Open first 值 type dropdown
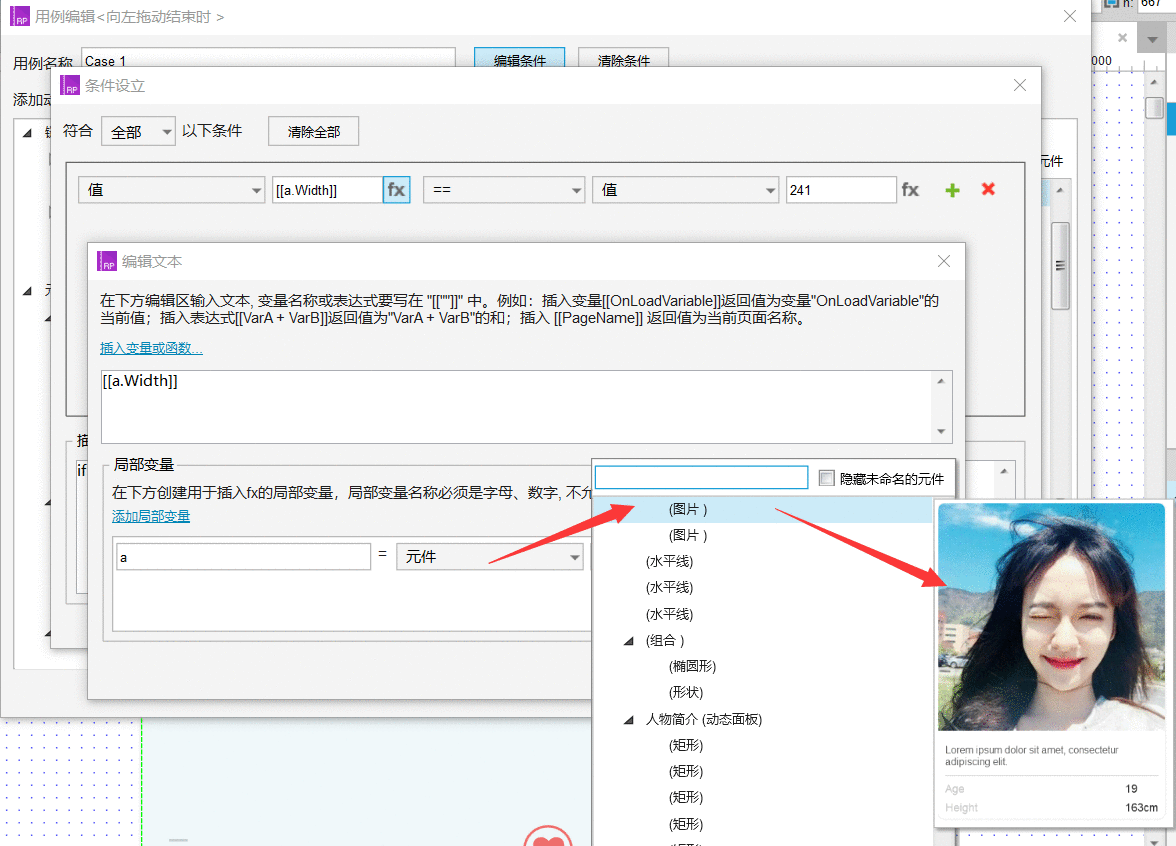1176x846 pixels. [x=172, y=190]
